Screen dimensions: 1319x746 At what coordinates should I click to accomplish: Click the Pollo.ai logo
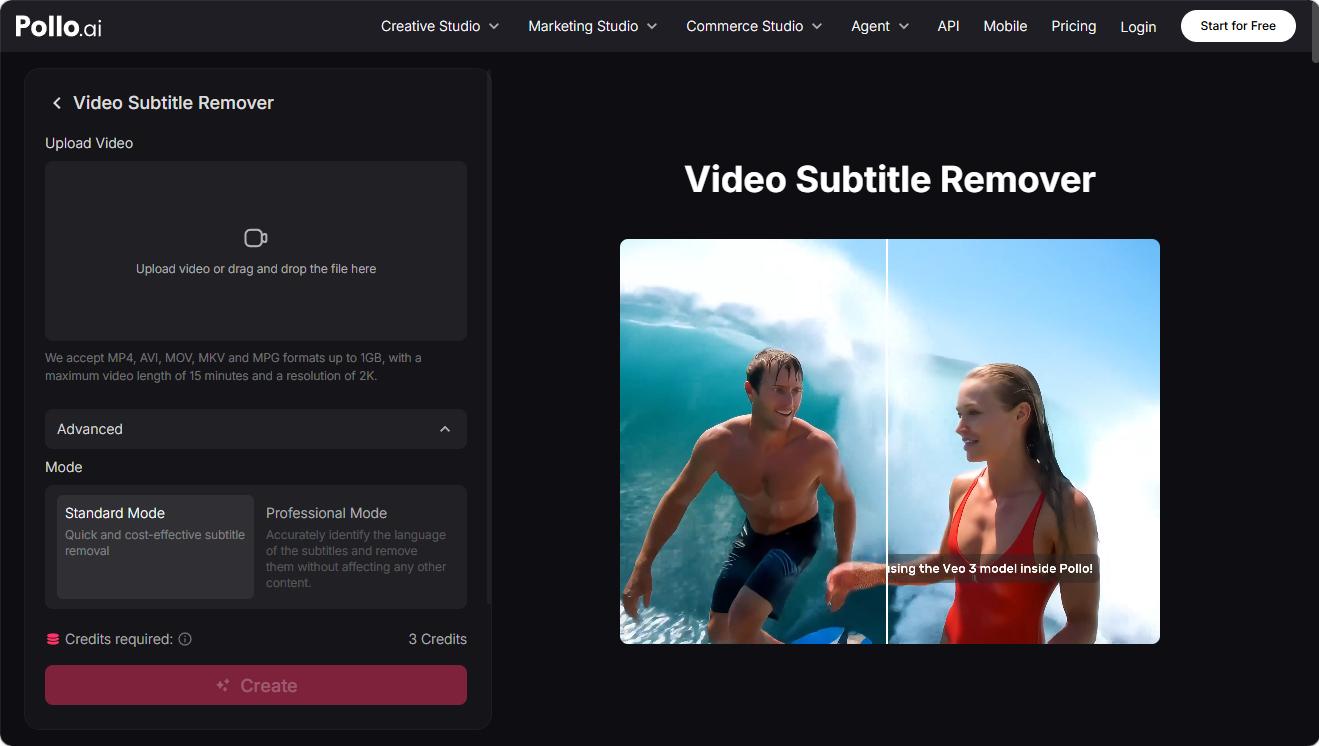click(58, 26)
